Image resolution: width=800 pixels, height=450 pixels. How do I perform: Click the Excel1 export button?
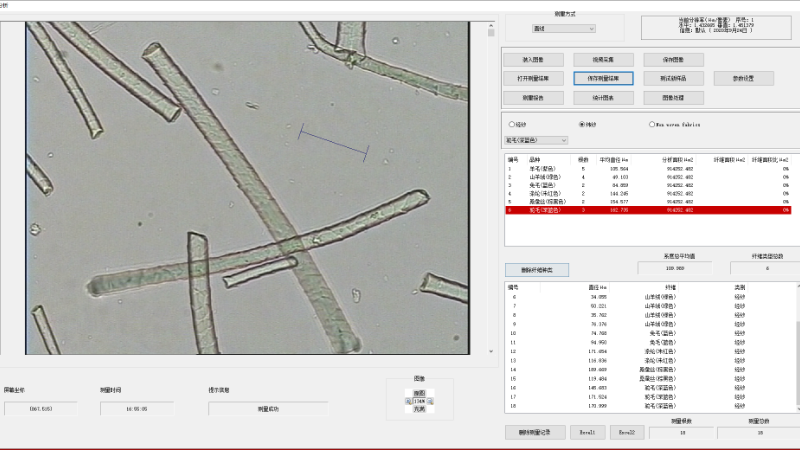pos(585,432)
